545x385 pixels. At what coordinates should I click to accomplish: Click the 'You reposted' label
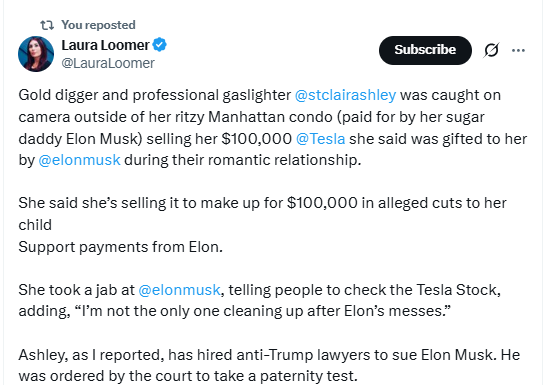point(98,25)
